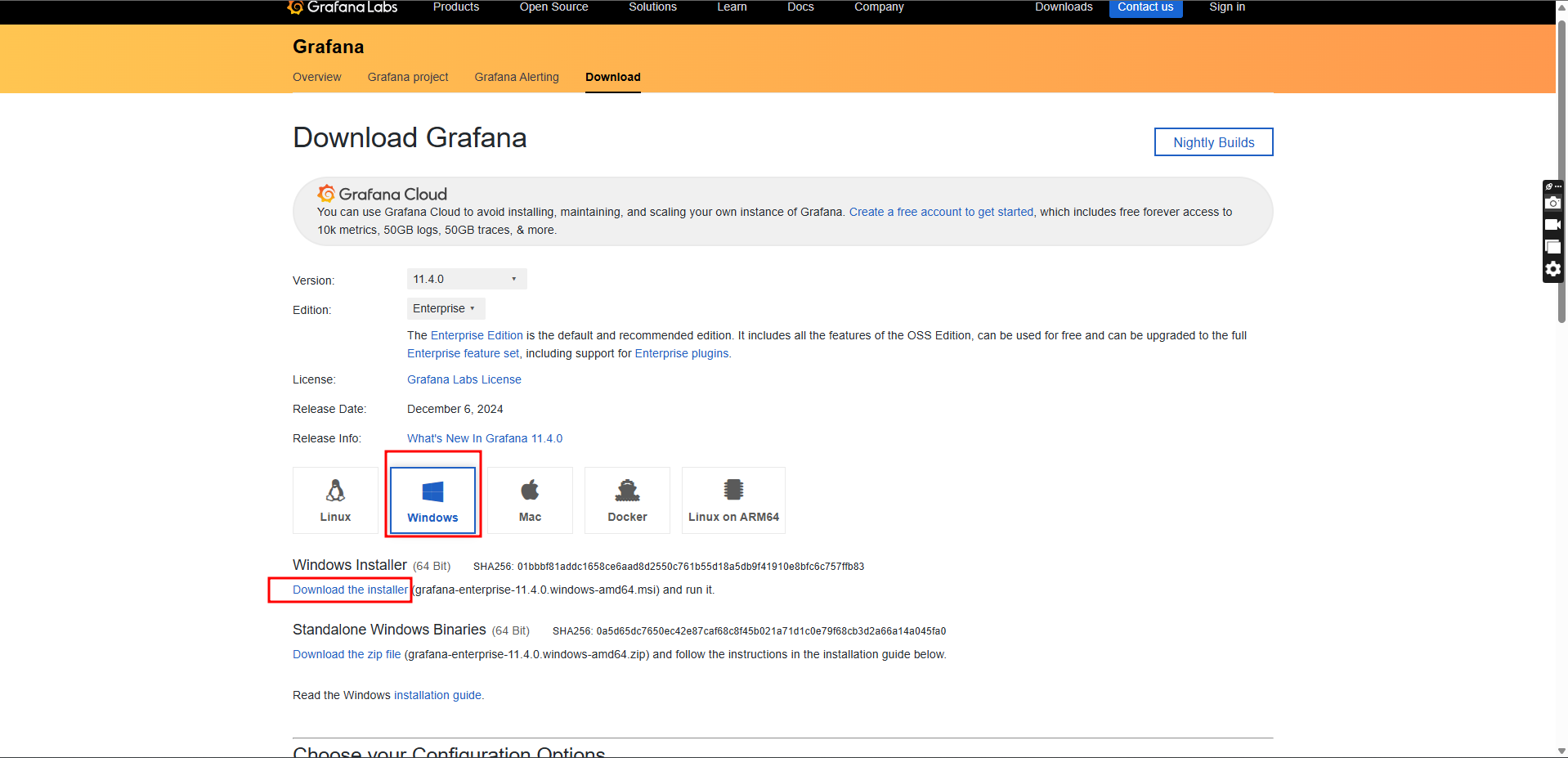Select the Linux platform icon
Image resolution: width=1568 pixels, height=758 pixels.
(x=335, y=500)
